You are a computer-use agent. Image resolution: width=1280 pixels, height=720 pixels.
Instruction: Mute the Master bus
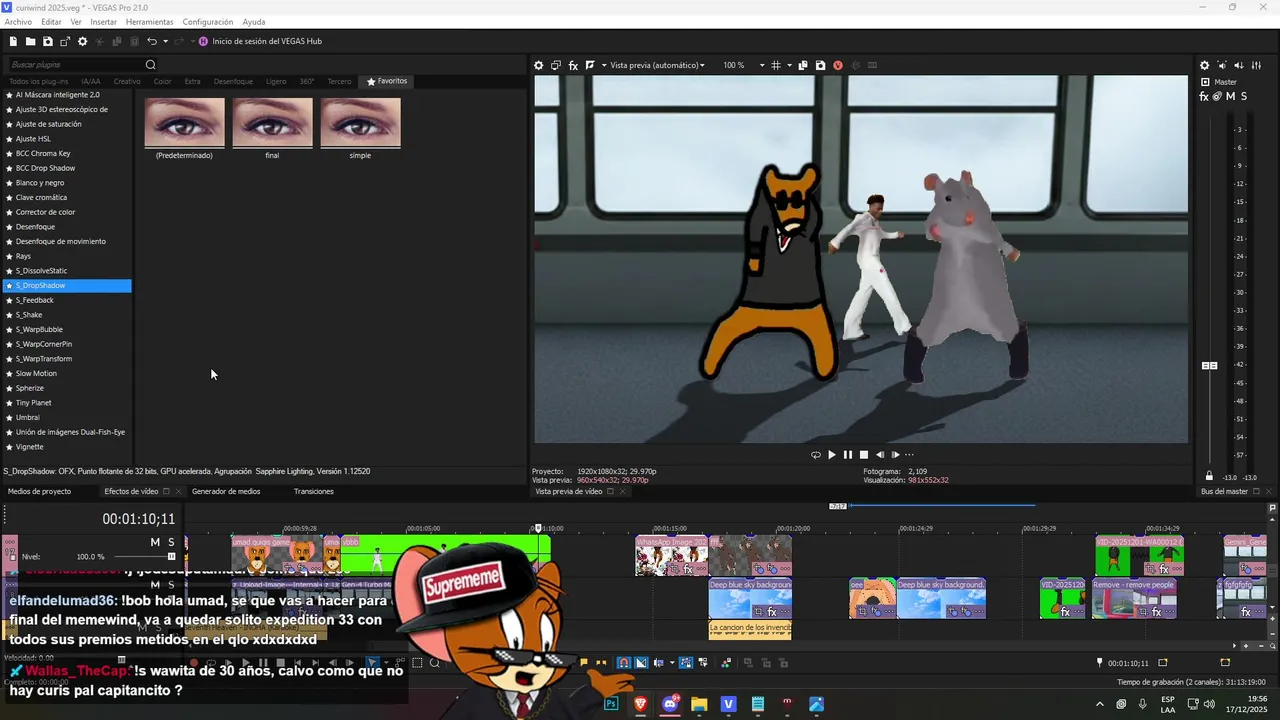tap(1230, 97)
